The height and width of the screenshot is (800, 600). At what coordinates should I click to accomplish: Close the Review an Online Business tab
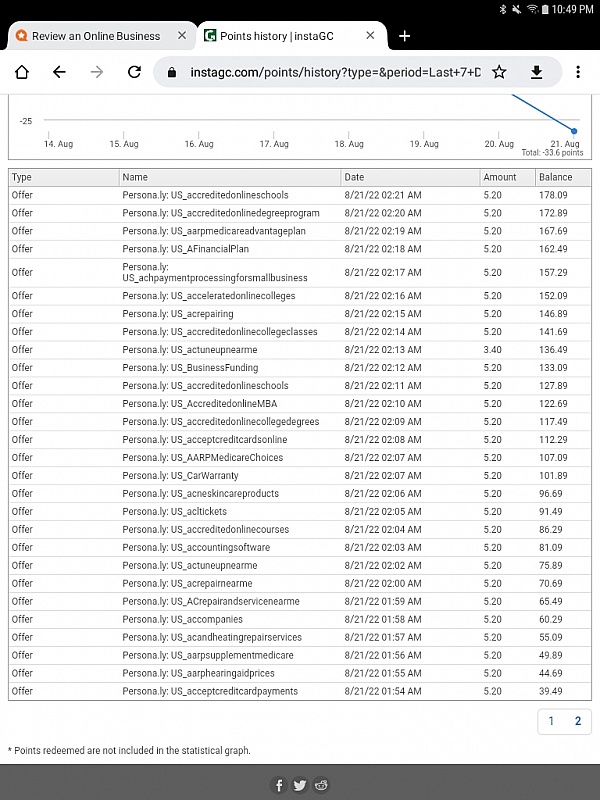182,36
